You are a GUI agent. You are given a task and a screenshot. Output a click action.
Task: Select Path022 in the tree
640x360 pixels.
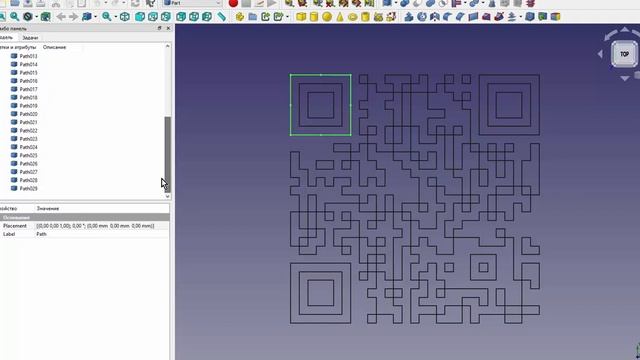pyautogui.click(x=28, y=131)
